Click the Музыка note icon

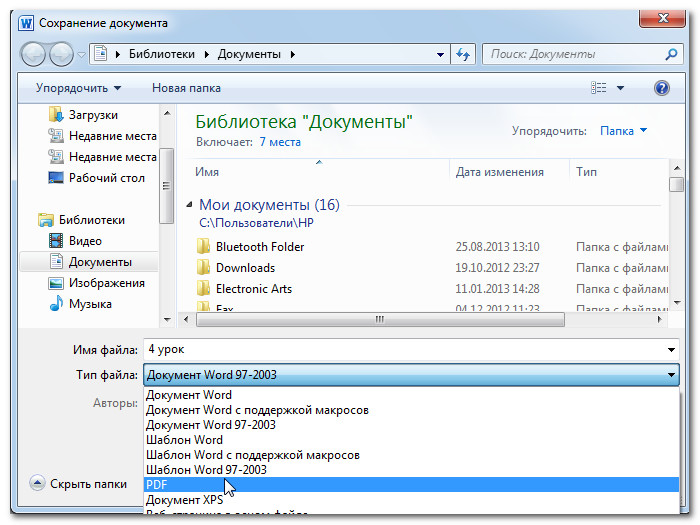(56, 304)
